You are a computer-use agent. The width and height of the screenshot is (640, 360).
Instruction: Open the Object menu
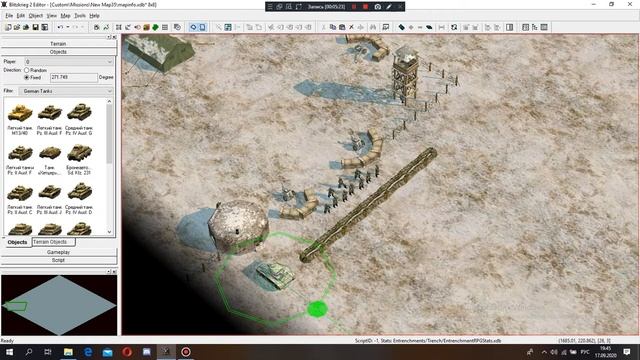point(36,16)
